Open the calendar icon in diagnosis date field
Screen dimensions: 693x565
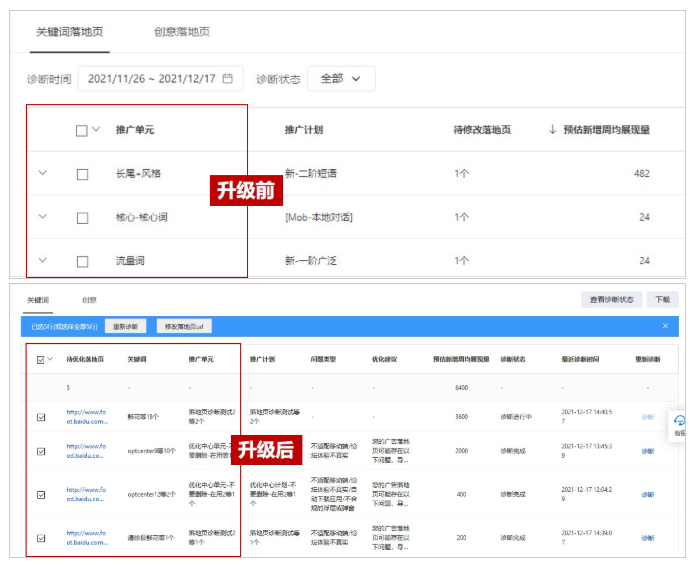(228, 78)
